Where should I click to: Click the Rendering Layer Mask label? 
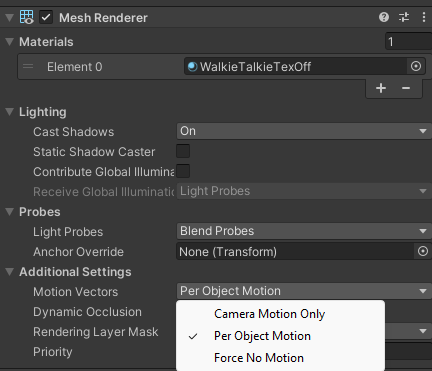[x=96, y=332]
